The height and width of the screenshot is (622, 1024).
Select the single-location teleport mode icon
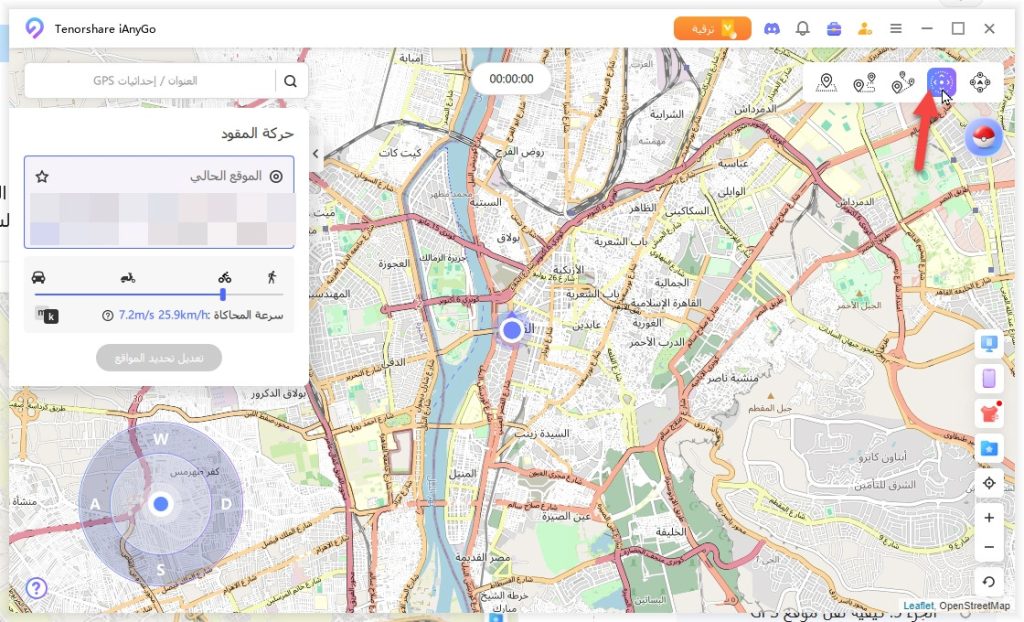tap(826, 82)
